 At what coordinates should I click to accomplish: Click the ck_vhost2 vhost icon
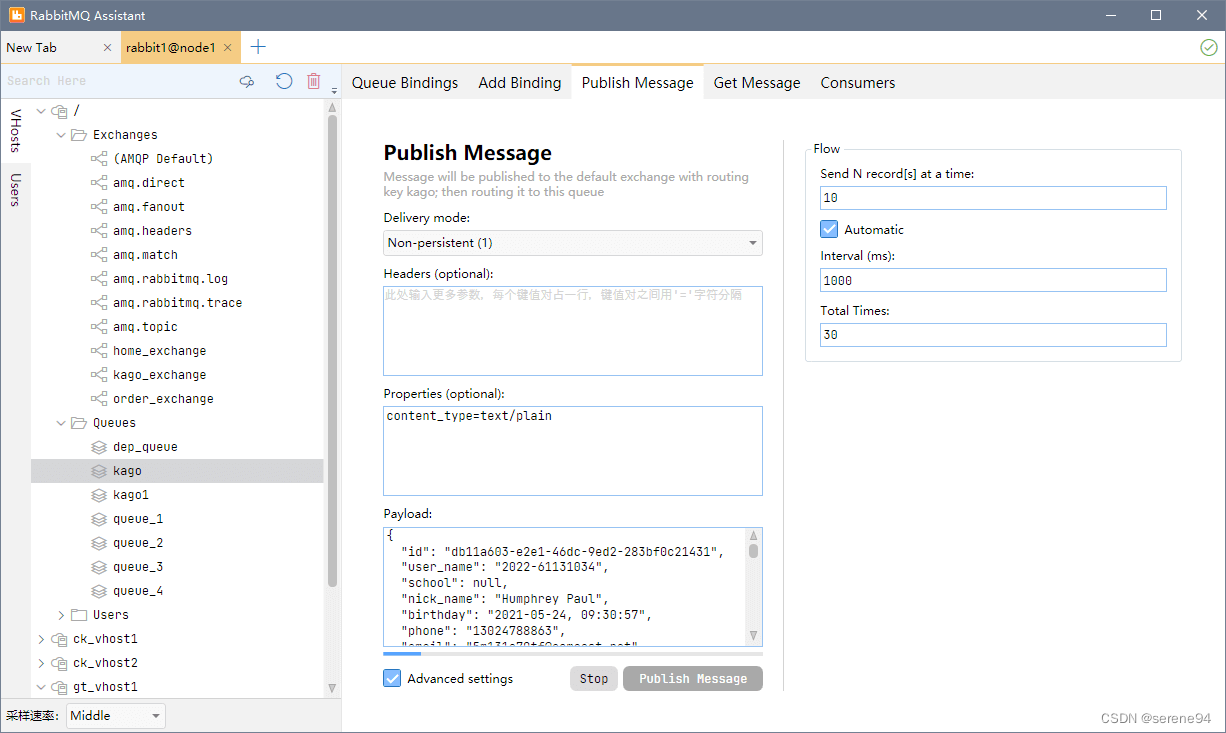[x=59, y=663]
